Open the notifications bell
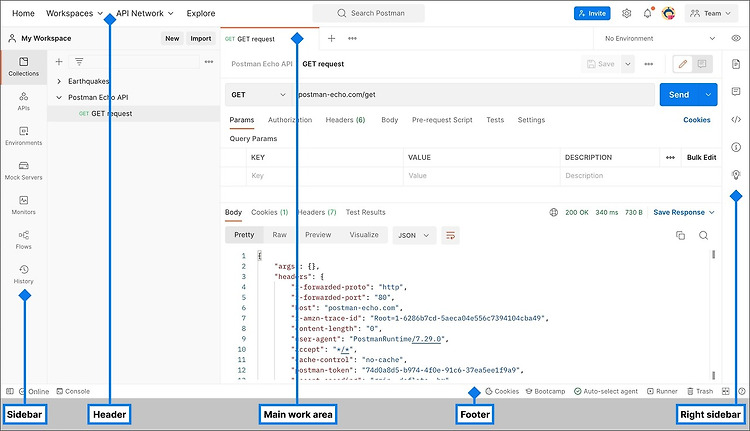 pyautogui.click(x=647, y=13)
